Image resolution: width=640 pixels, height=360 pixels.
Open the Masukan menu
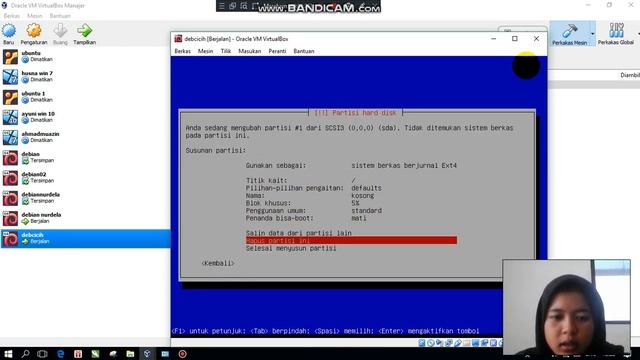(x=249, y=51)
